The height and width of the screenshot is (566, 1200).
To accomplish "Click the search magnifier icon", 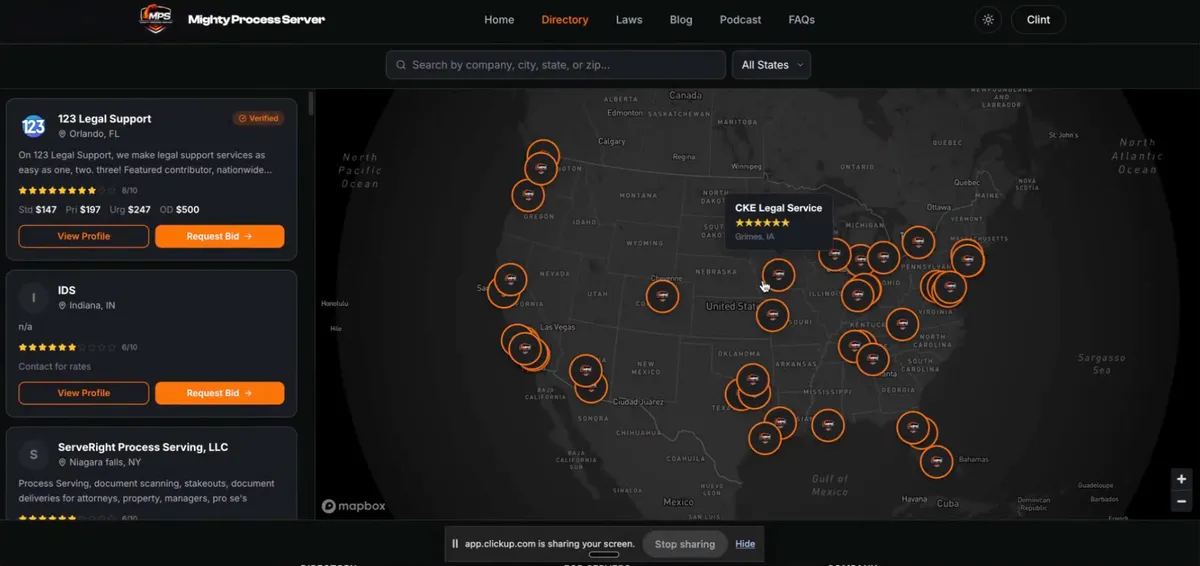I will click(400, 65).
